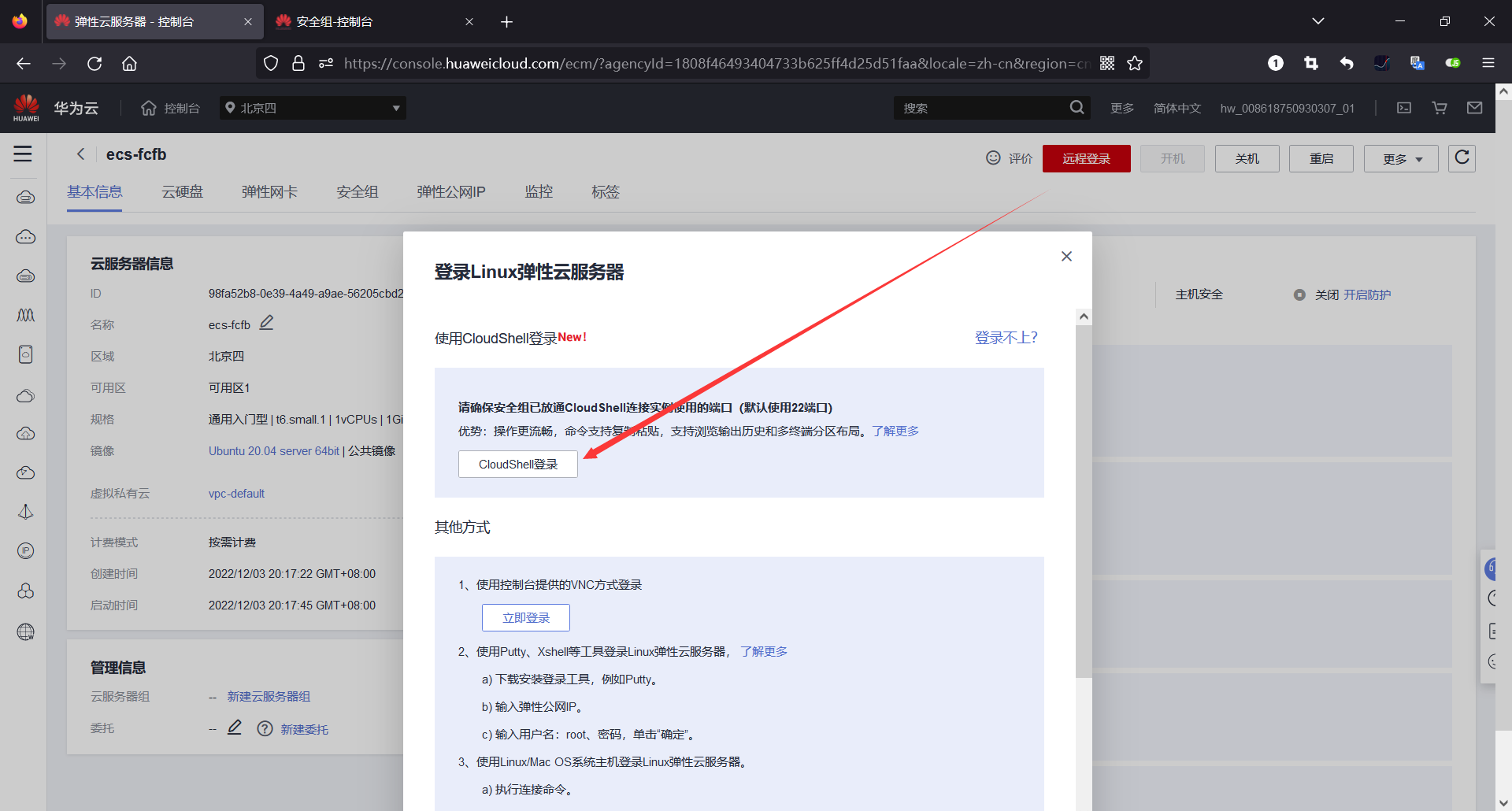Viewport: 1512px width, 811px height.
Task: Open the hamburger service list menu
Action: [x=23, y=154]
